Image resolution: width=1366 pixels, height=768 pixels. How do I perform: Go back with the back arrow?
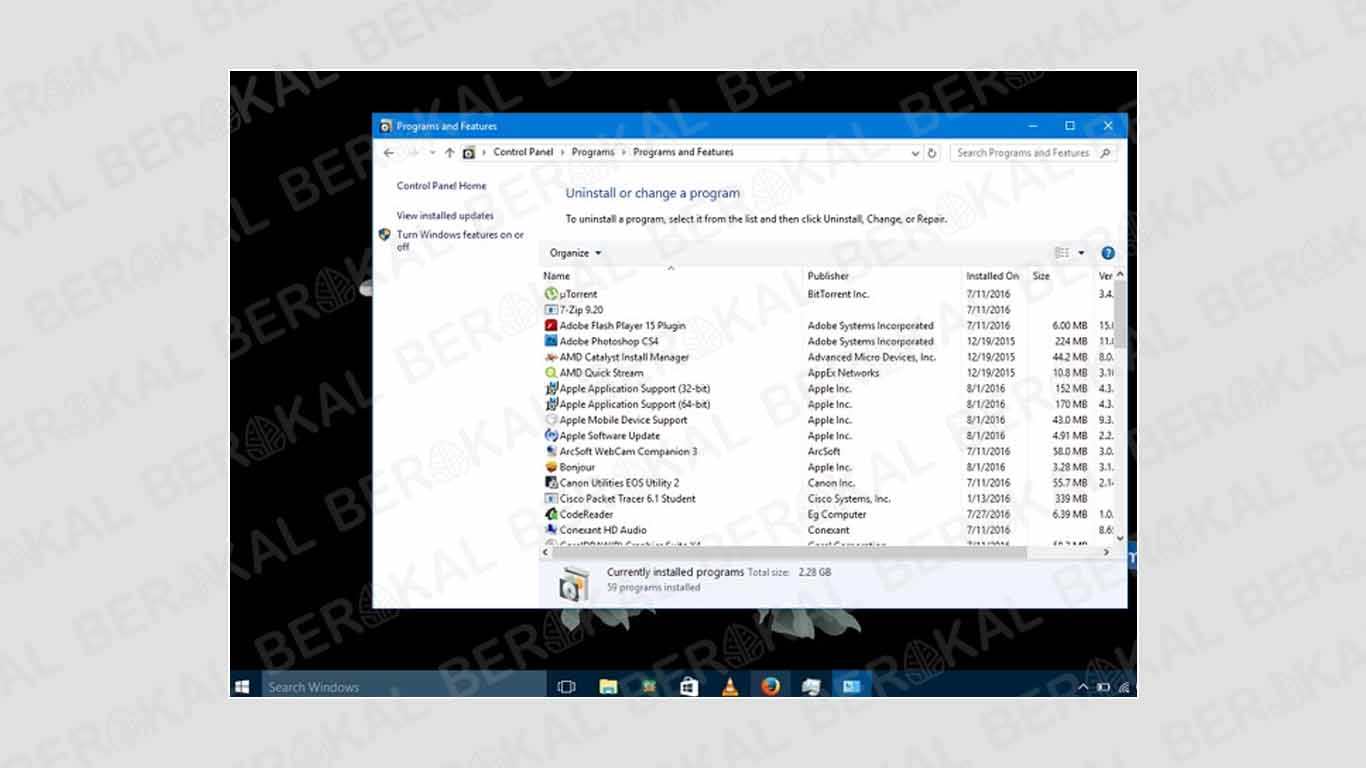click(389, 153)
